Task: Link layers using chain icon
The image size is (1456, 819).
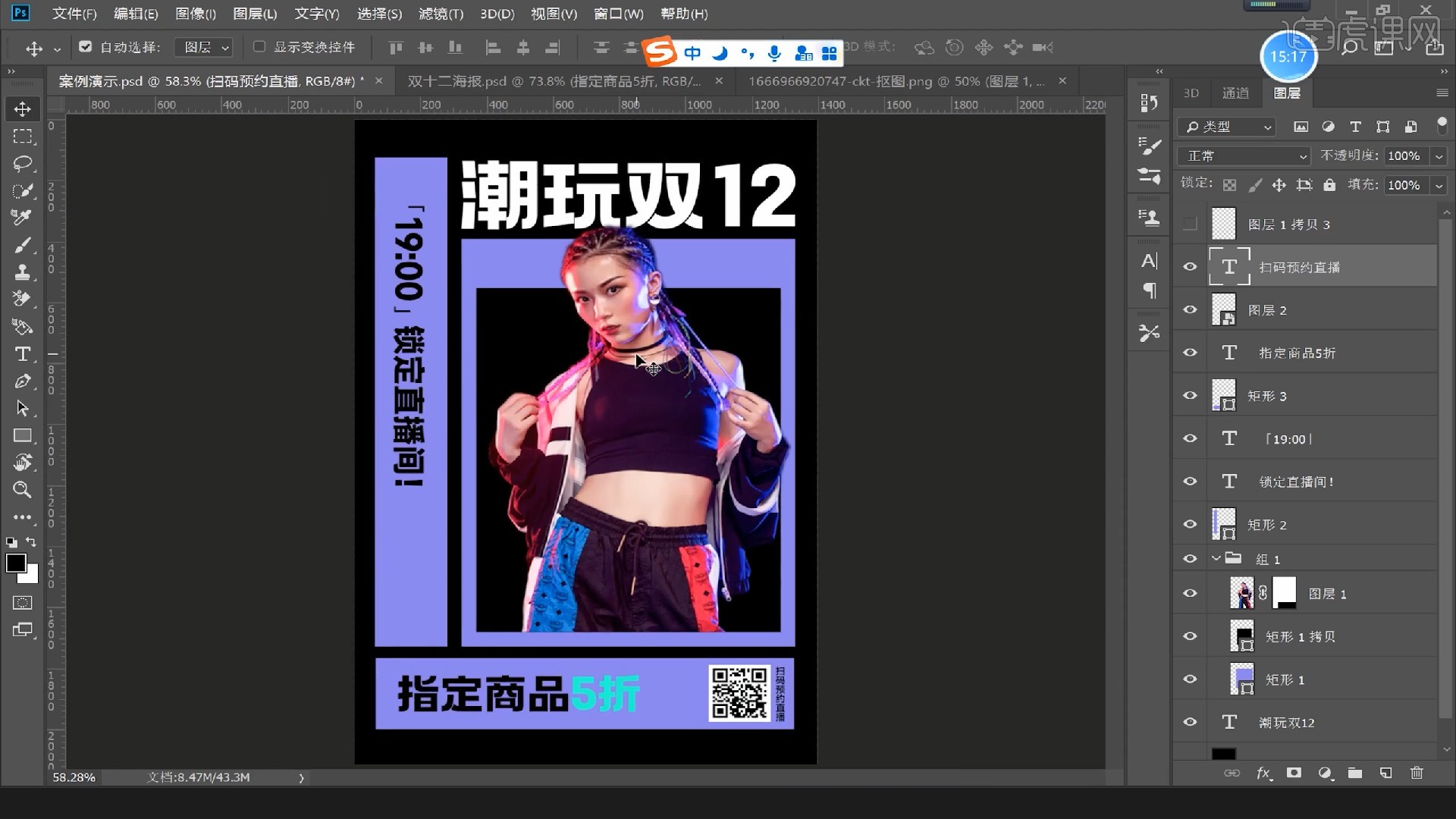Action: click(x=1232, y=773)
